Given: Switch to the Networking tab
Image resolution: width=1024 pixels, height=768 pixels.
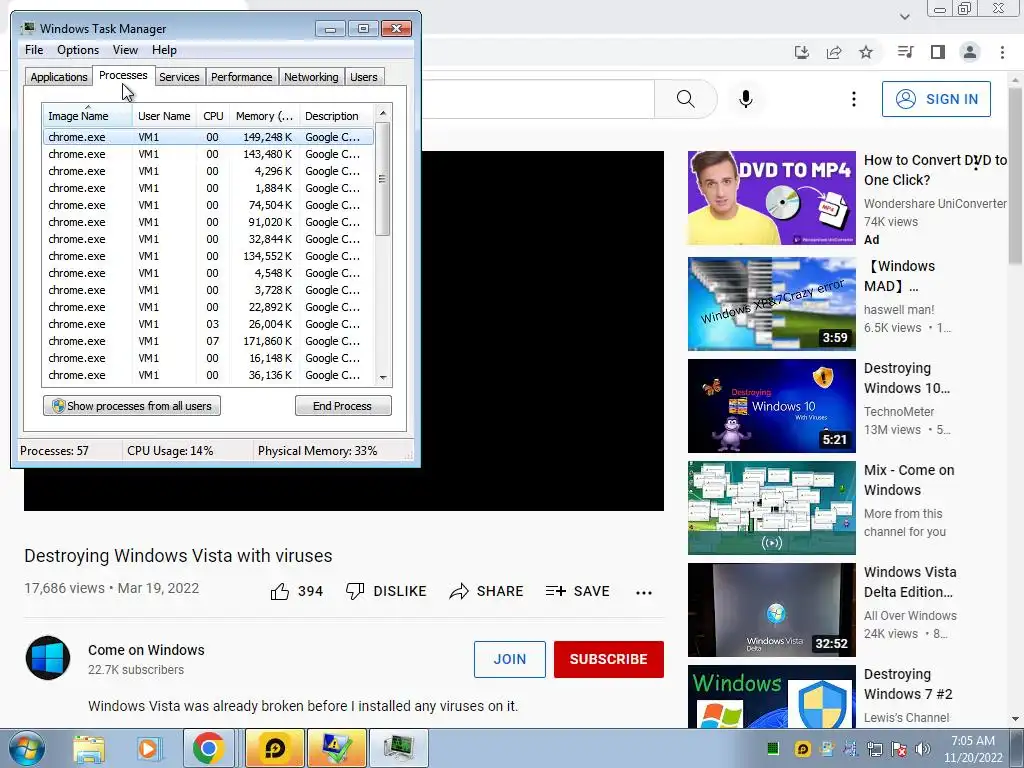Looking at the screenshot, I should (311, 77).
